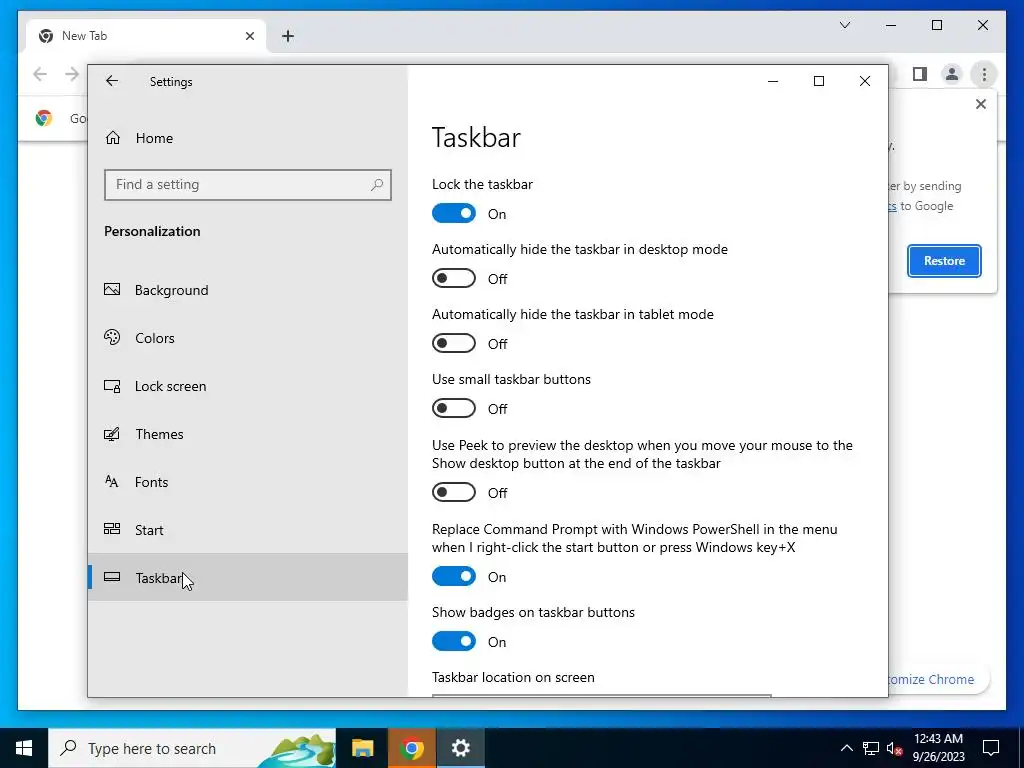1024x768 pixels.
Task: Close the New Tab in Chrome
Action: click(x=249, y=36)
